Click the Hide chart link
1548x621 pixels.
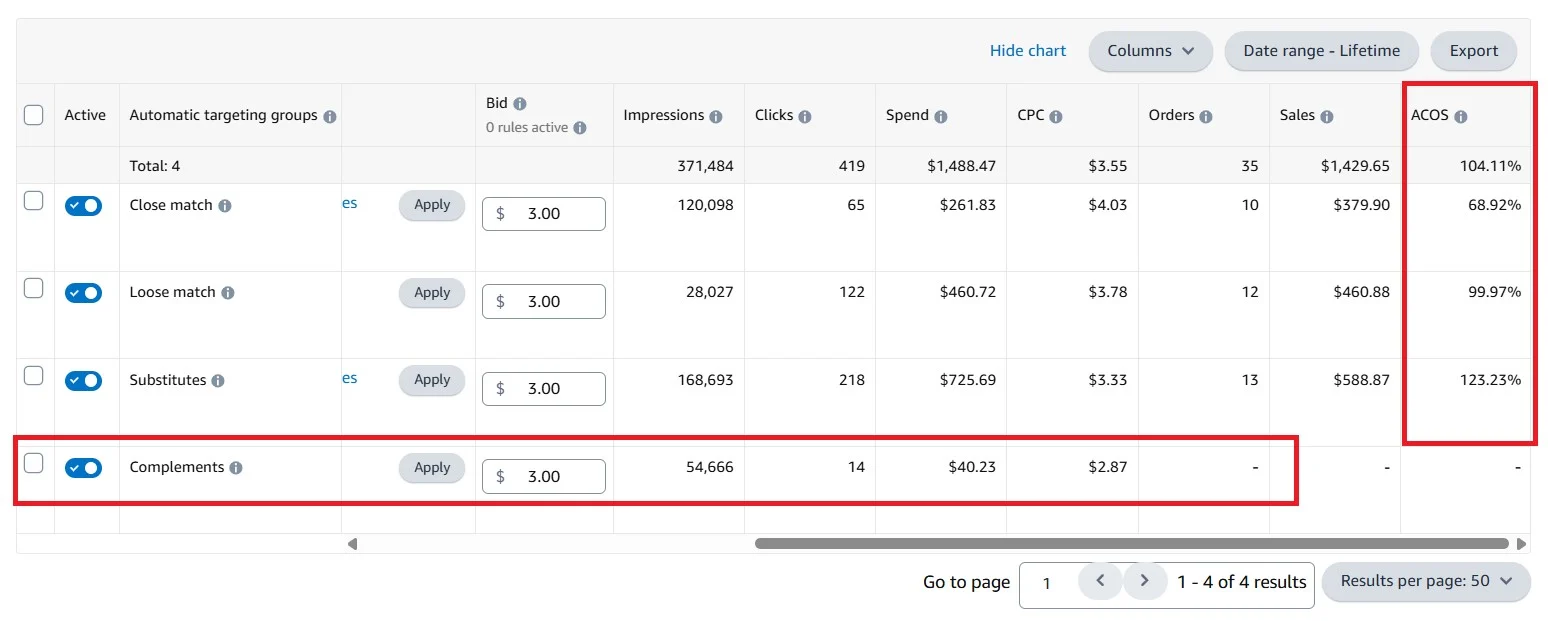(1027, 51)
